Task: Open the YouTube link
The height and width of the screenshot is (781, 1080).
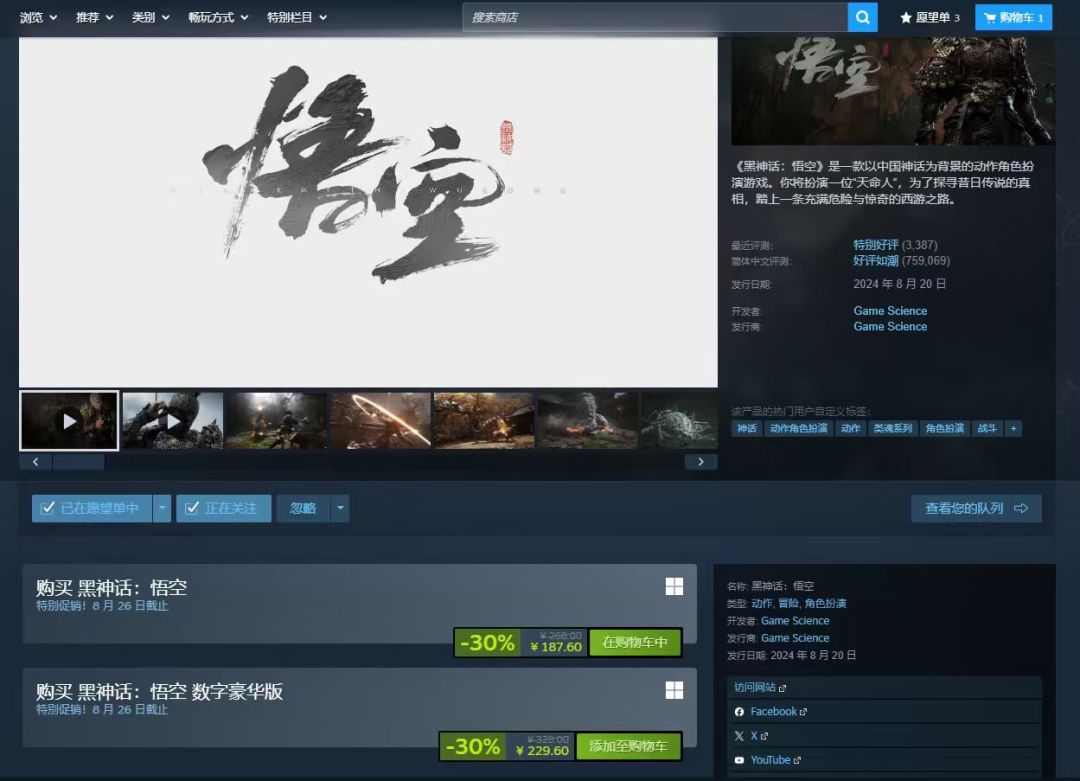Action: [769, 760]
